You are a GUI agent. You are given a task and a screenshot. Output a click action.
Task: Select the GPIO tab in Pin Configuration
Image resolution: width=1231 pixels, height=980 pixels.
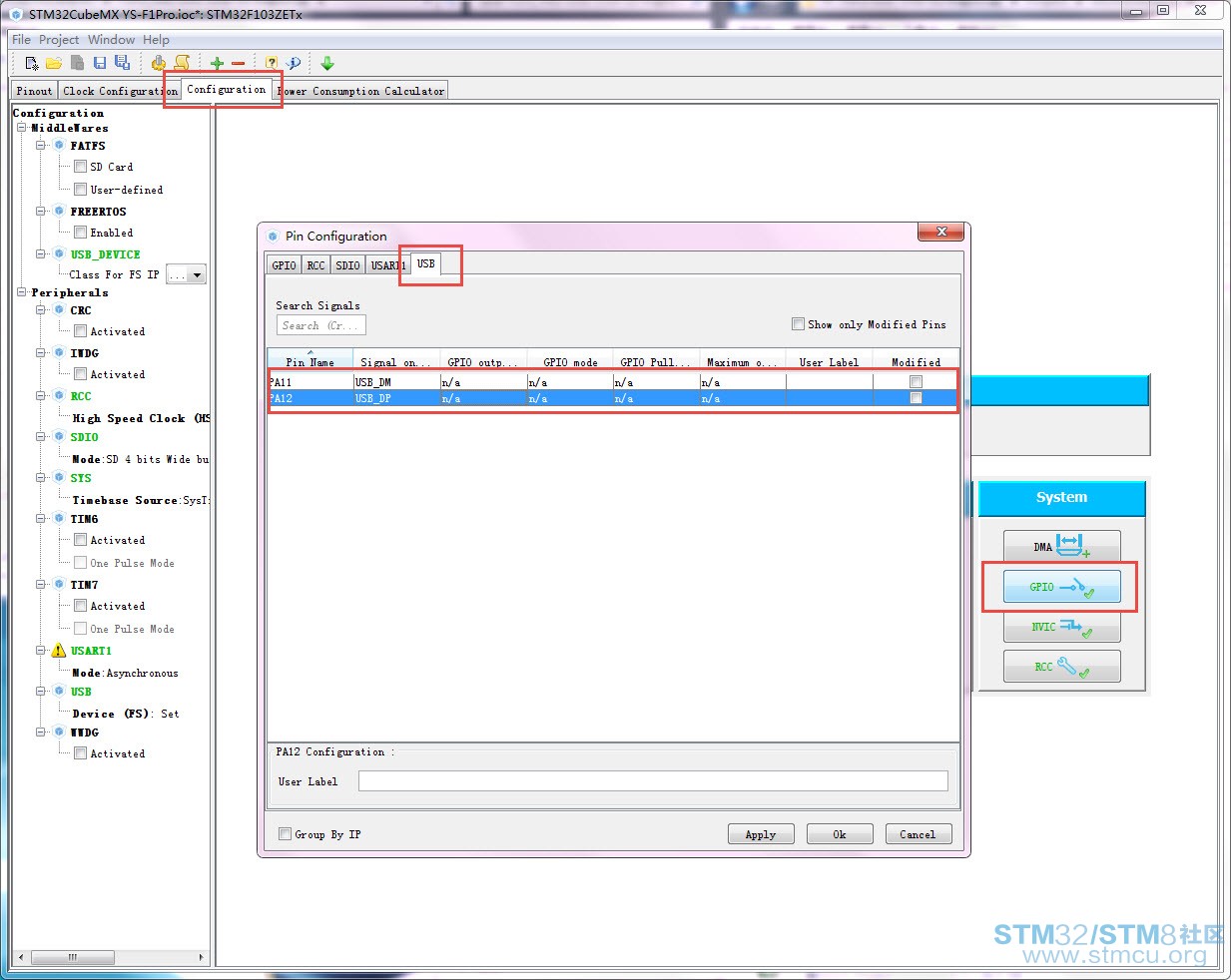(x=284, y=265)
